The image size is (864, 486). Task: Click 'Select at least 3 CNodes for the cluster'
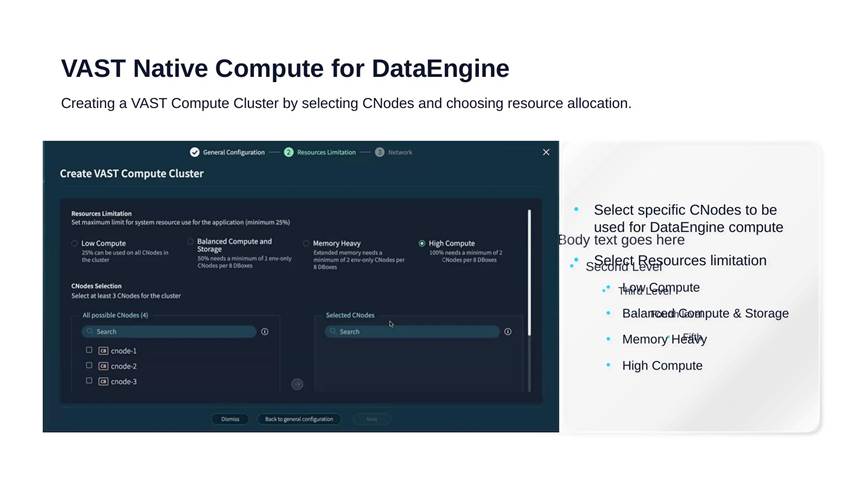pos(126,296)
